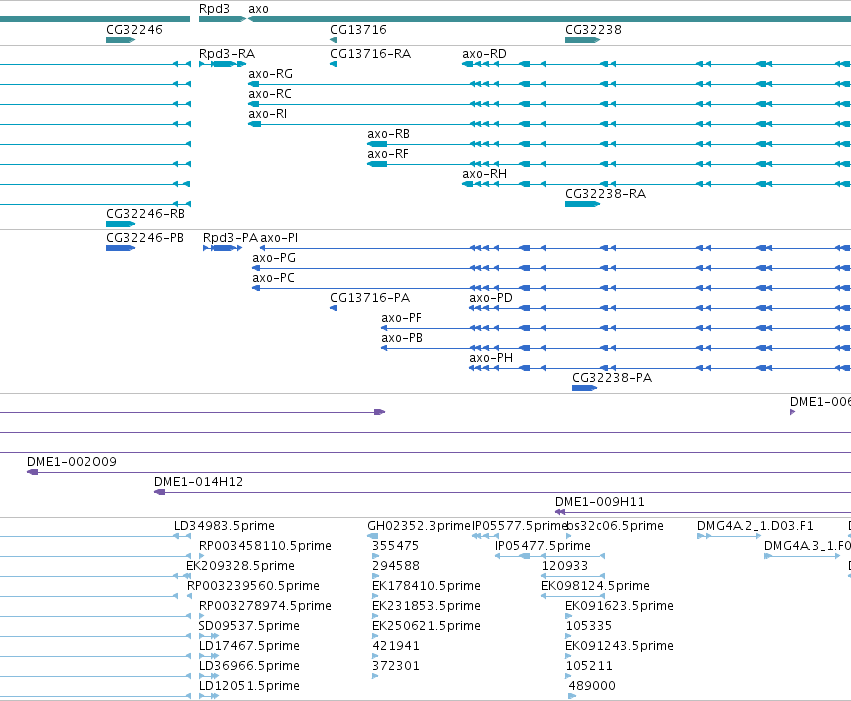The height and width of the screenshot is (701, 851).
Task: Click the axo-RB transcript first exon
Action: click(377, 144)
